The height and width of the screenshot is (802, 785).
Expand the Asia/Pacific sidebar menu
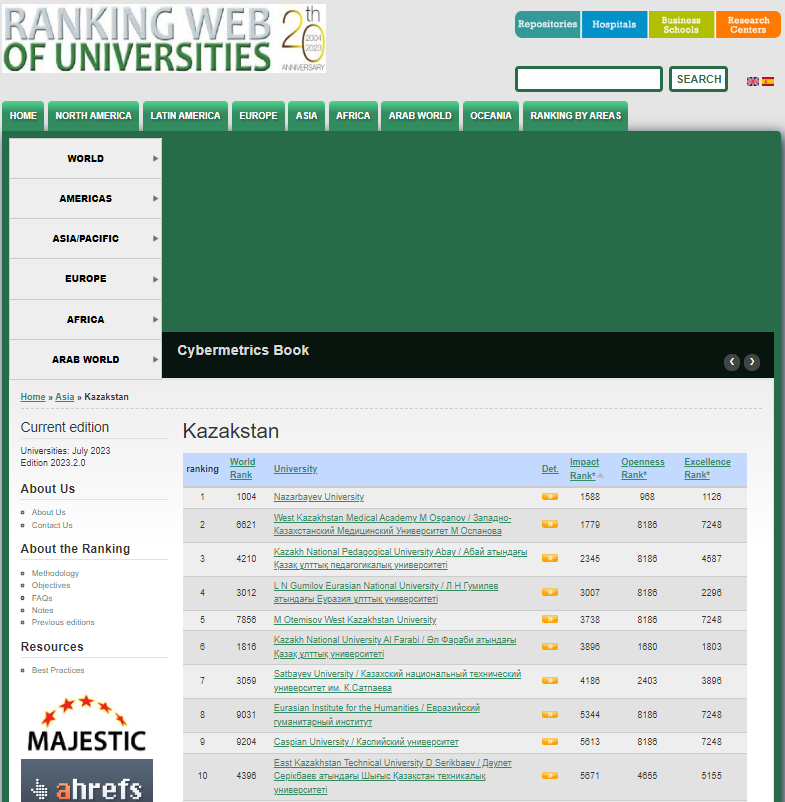(86, 239)
